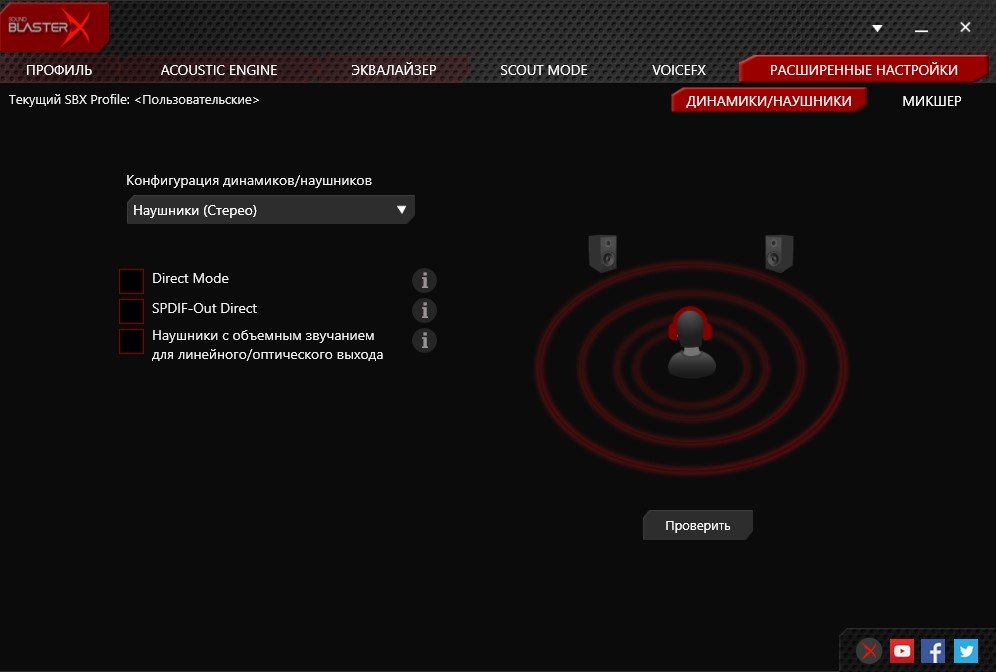Image resolution: width=996 pixels, height=672 pixels.
Task: Click the left speaker icon
Action: point(603,253)
